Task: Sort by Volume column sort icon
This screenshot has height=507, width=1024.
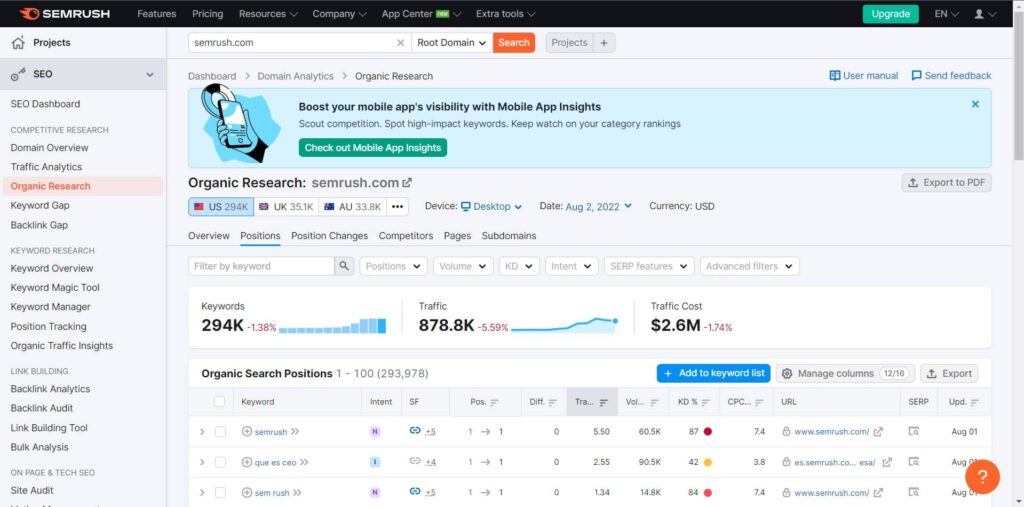Action: 654,402
